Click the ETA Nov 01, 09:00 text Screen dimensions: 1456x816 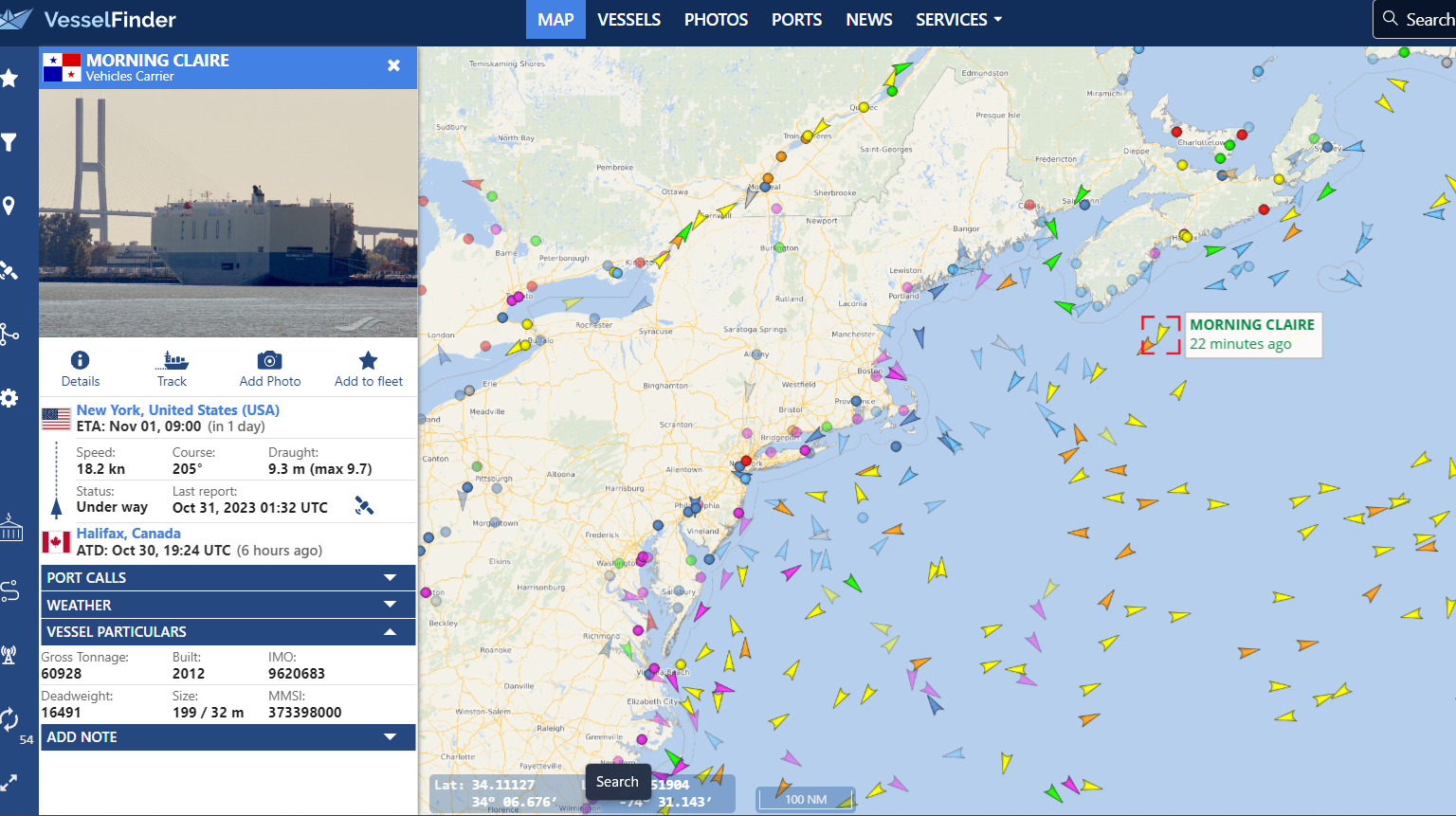[139, 426]
